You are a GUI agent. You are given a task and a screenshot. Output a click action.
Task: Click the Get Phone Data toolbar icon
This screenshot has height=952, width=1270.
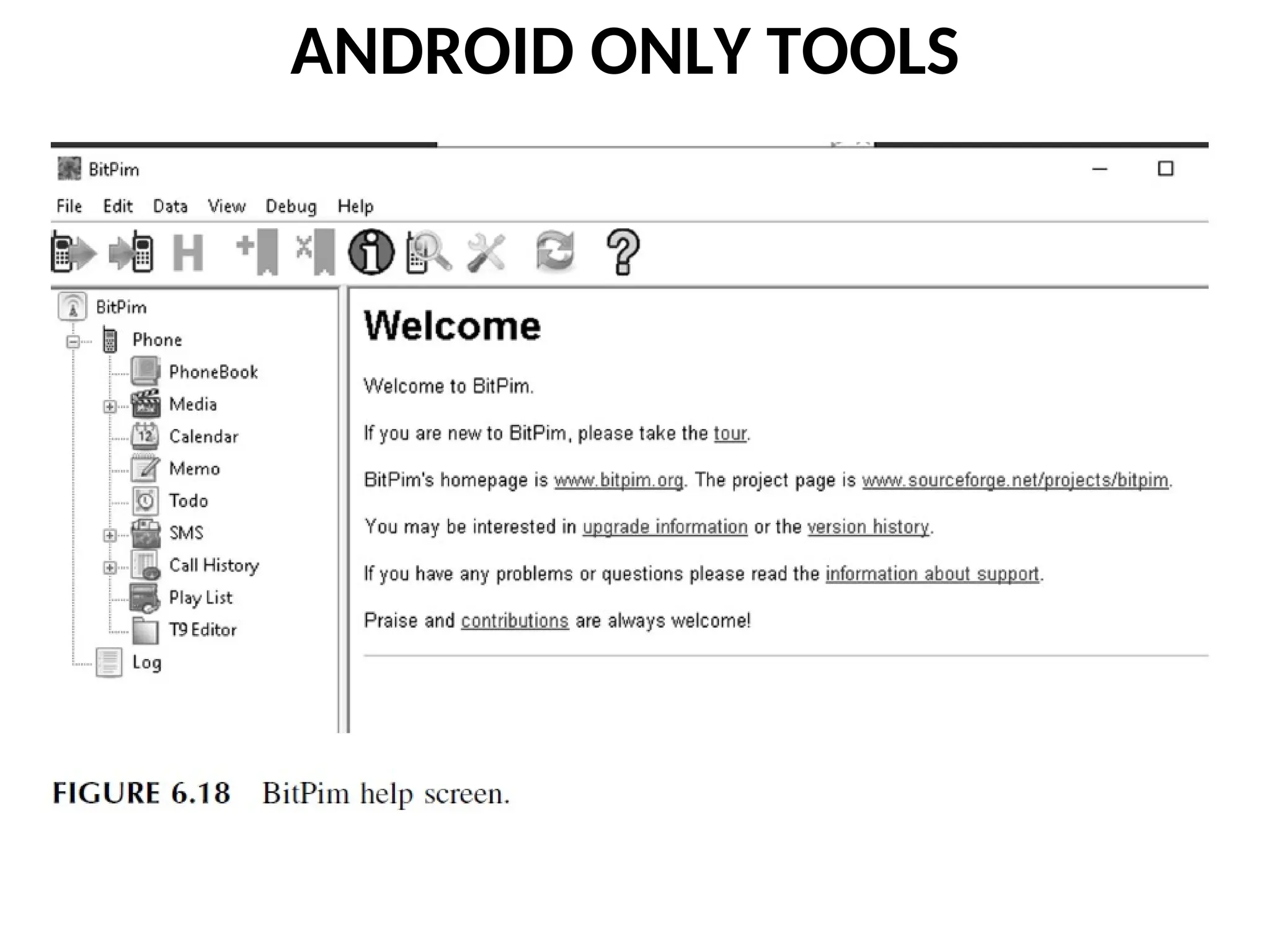pyautogui.click(x=74, y=252)
